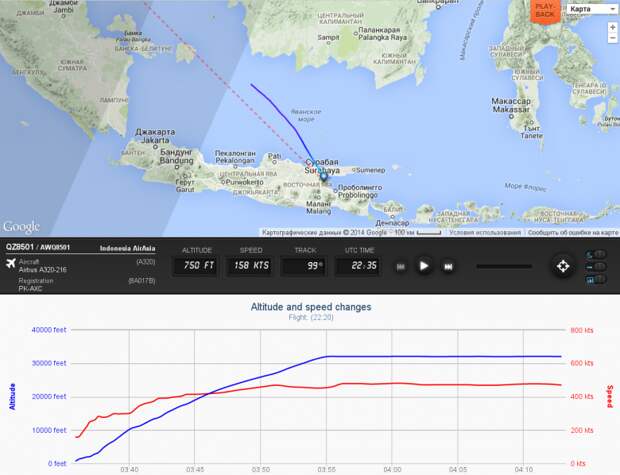
Task: Click the 200 kts axis label
Action: 582,430
